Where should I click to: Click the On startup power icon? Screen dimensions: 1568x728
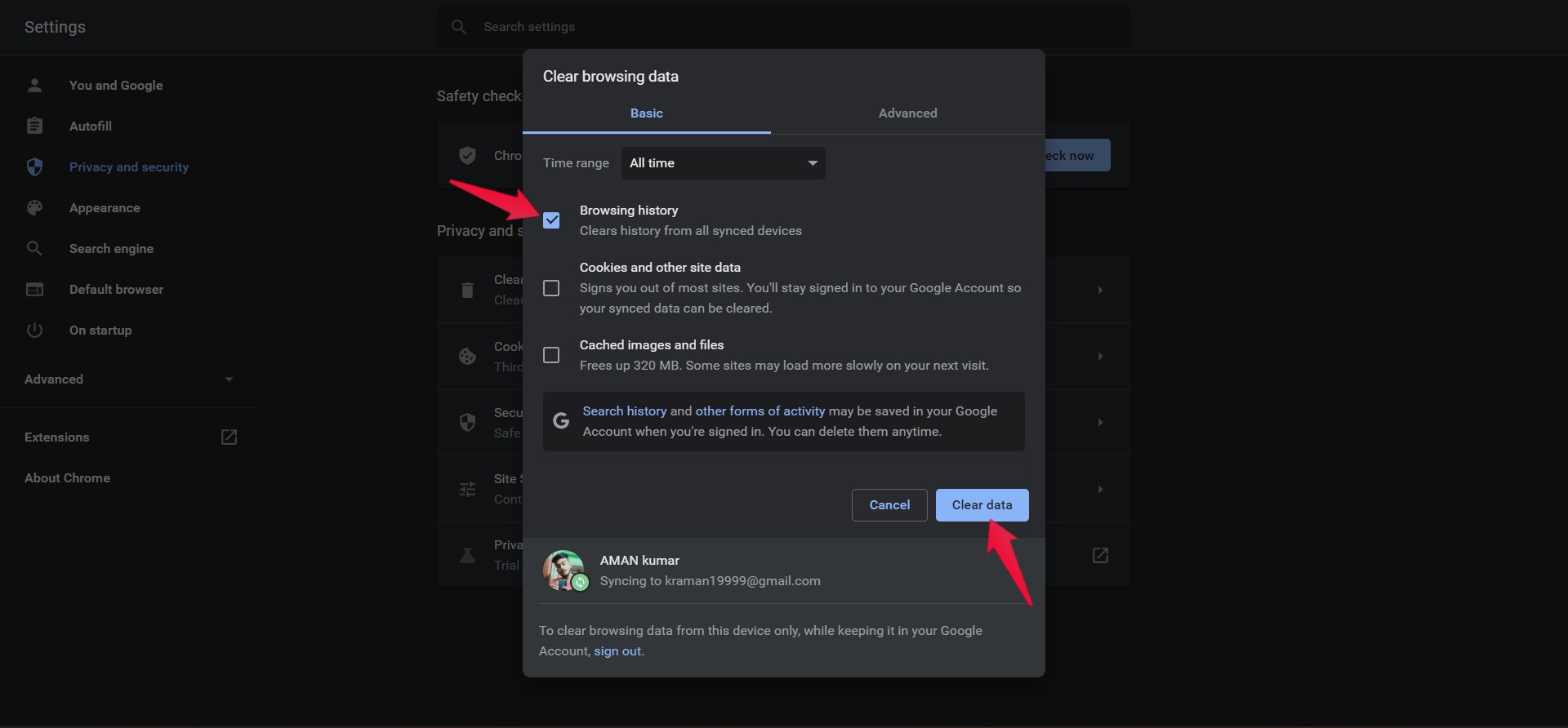click(x=34, y=330)
